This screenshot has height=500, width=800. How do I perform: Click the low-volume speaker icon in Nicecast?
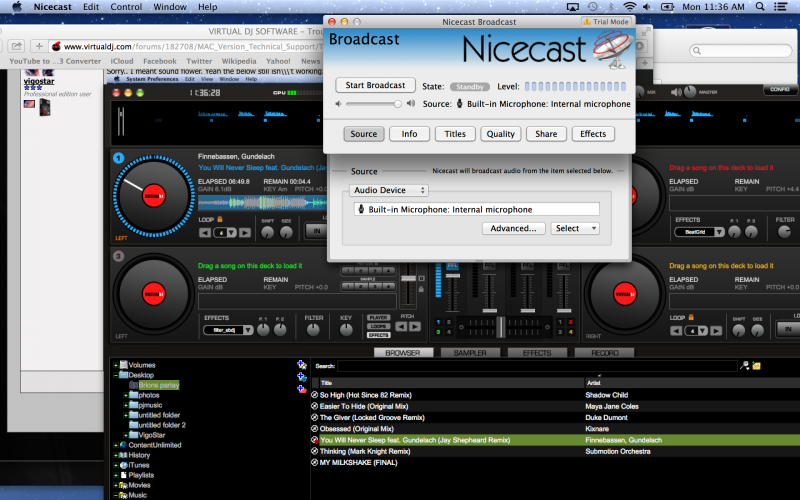[x=338, y=104]
